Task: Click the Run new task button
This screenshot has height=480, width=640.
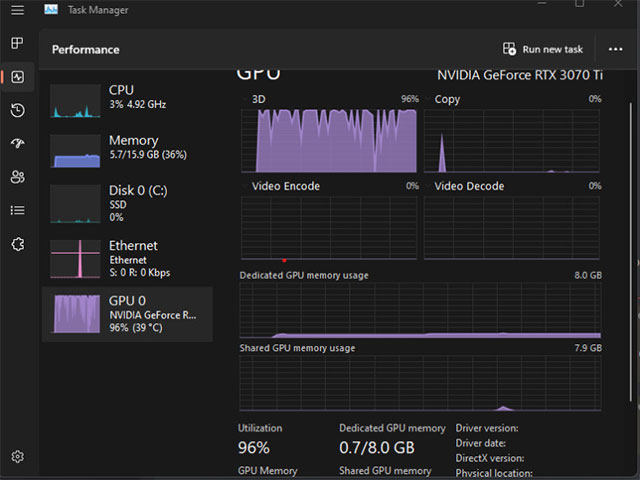Action: 543,49
